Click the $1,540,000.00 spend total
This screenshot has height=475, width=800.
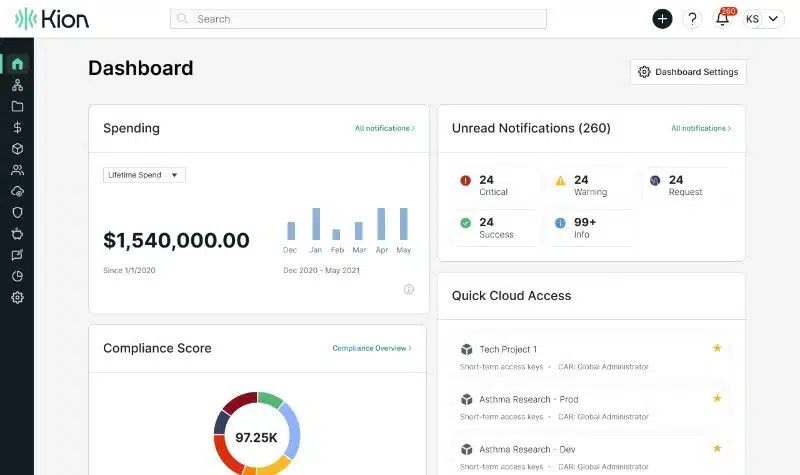[176, 240]
